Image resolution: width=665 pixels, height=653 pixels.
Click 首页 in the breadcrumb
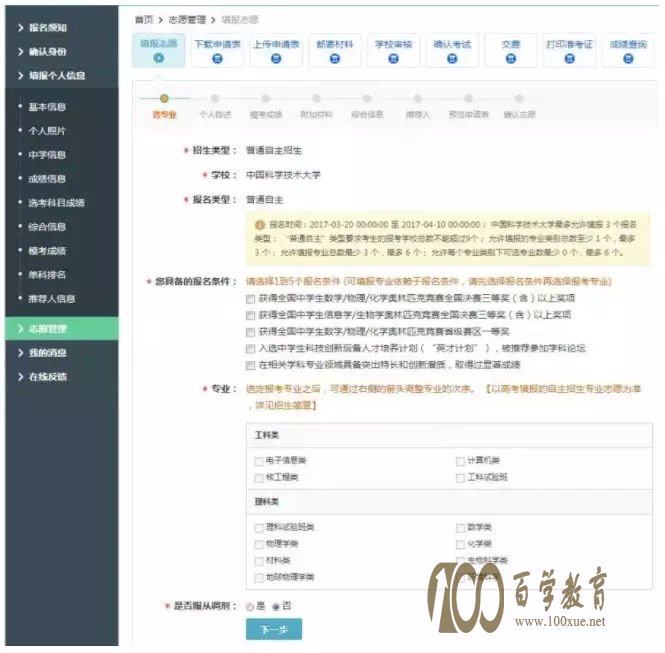(144, 20)
